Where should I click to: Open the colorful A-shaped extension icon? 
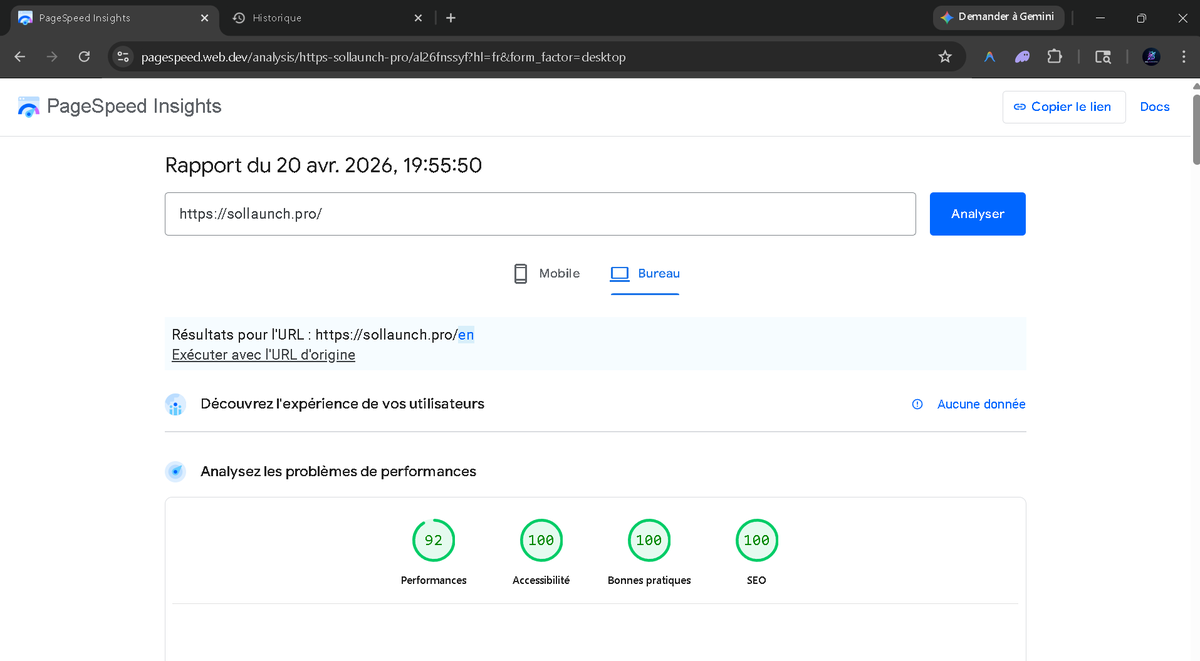pos(990,57)
